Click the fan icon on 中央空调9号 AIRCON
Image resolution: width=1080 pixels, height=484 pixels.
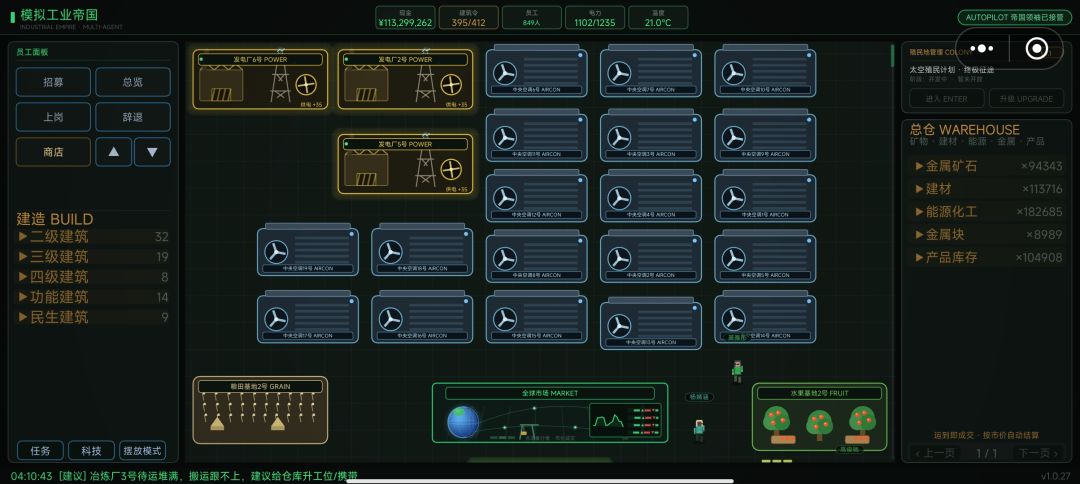pyautogui.click(x=734, y=138)
